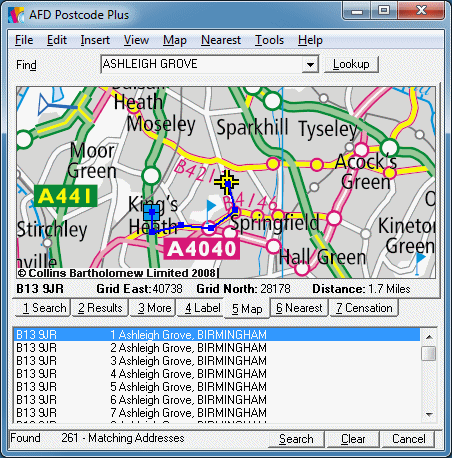This screenshot has width=452, height=458.
Task: Click the results list scroll down arrow
Action: tap(429, 415)
